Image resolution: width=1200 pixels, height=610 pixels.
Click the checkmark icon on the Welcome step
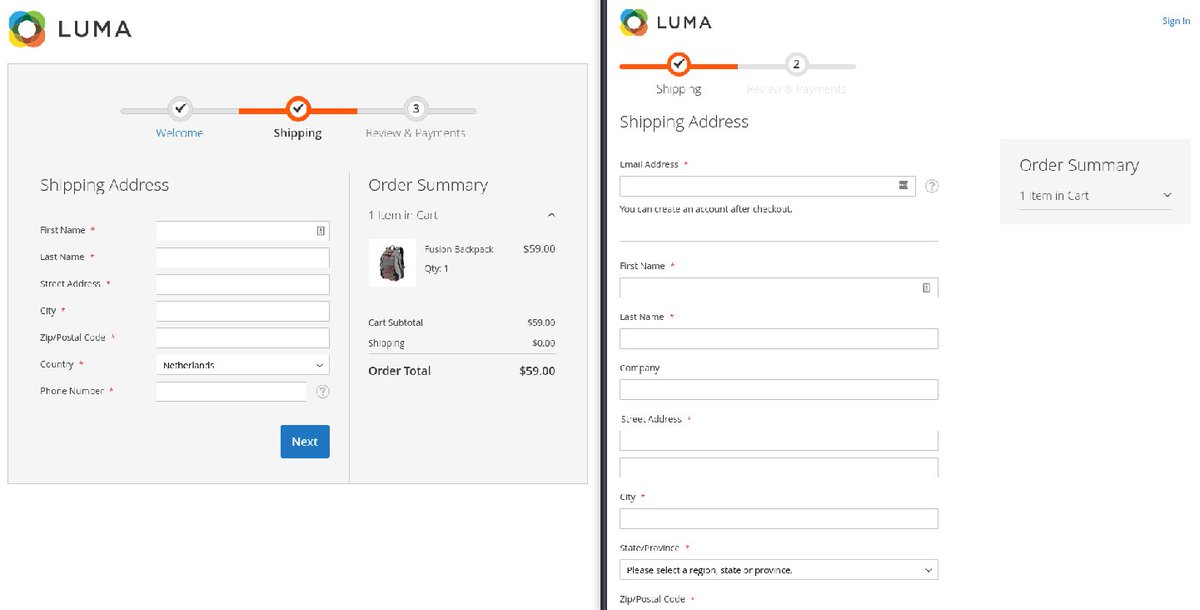point(180,108)
